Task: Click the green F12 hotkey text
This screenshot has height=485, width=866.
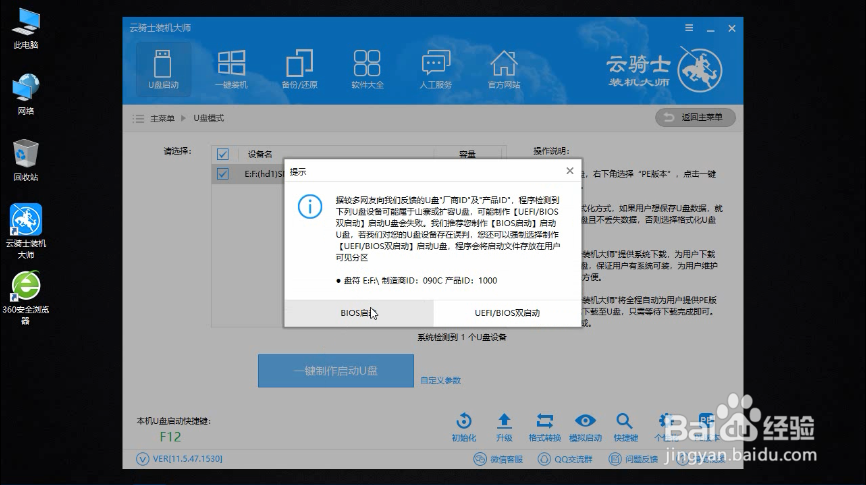Action: click(x=170, y=437)
